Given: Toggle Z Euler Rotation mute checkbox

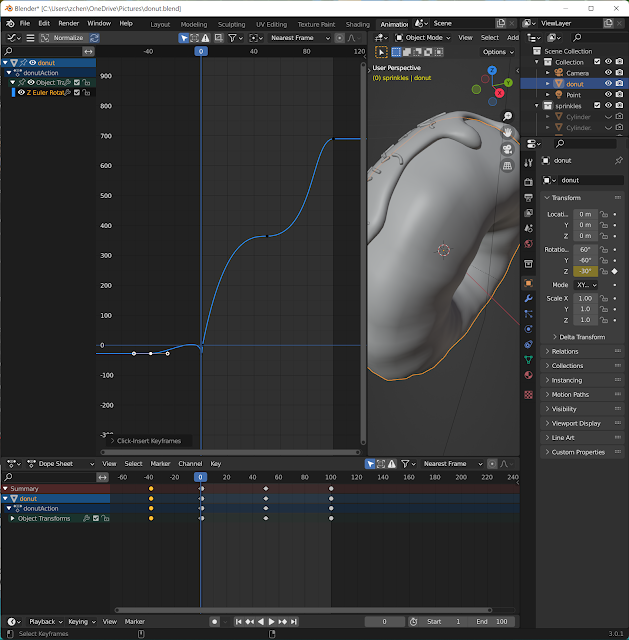Looking at the screenshot, I should 77,92.
